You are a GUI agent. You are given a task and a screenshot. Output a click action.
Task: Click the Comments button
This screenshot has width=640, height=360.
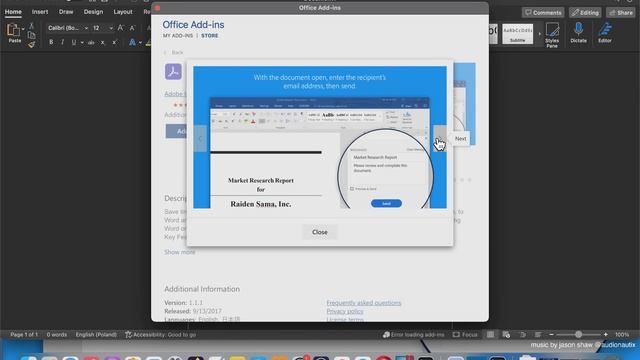[543, 13]
